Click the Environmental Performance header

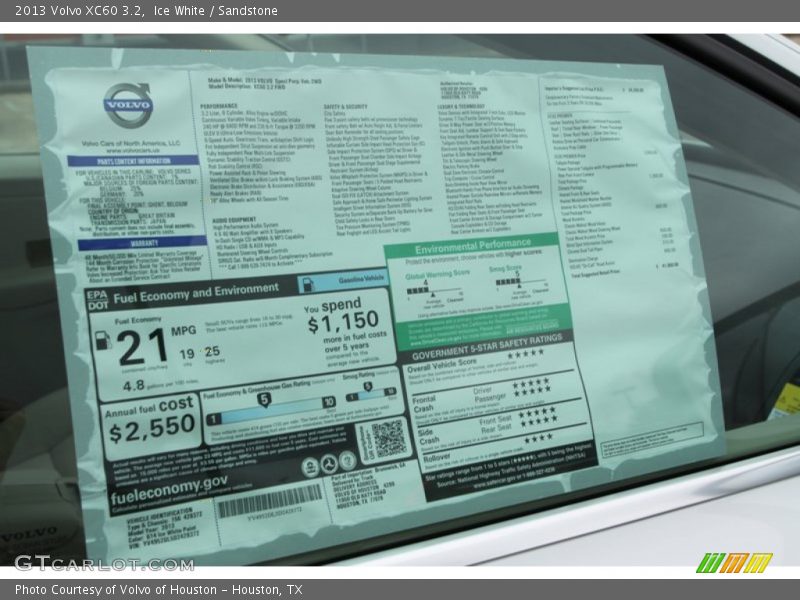[473, 244]
